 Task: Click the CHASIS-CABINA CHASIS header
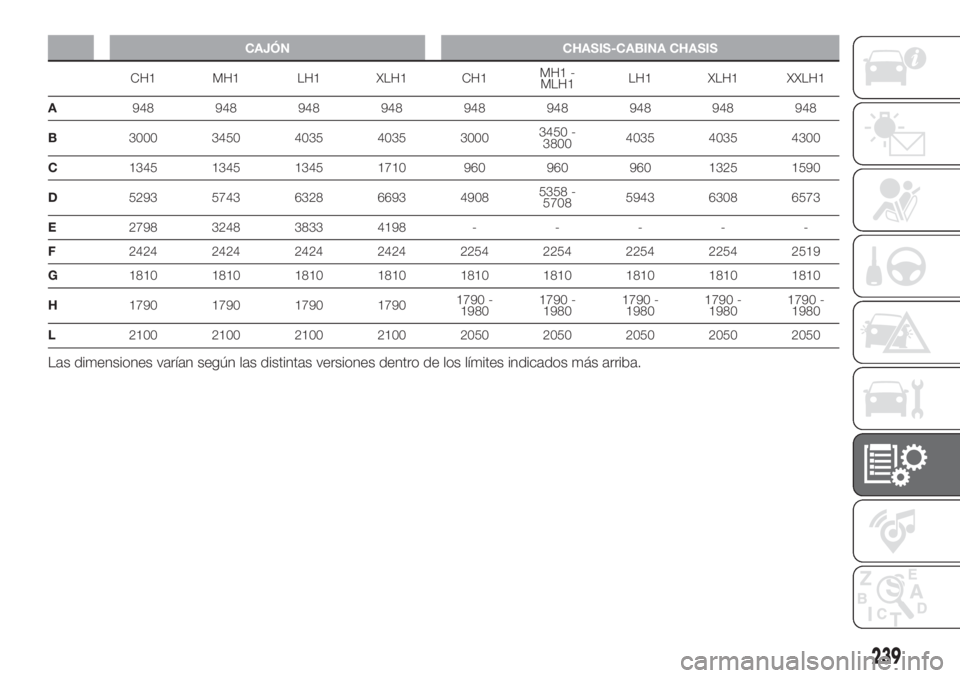[640, 48]
